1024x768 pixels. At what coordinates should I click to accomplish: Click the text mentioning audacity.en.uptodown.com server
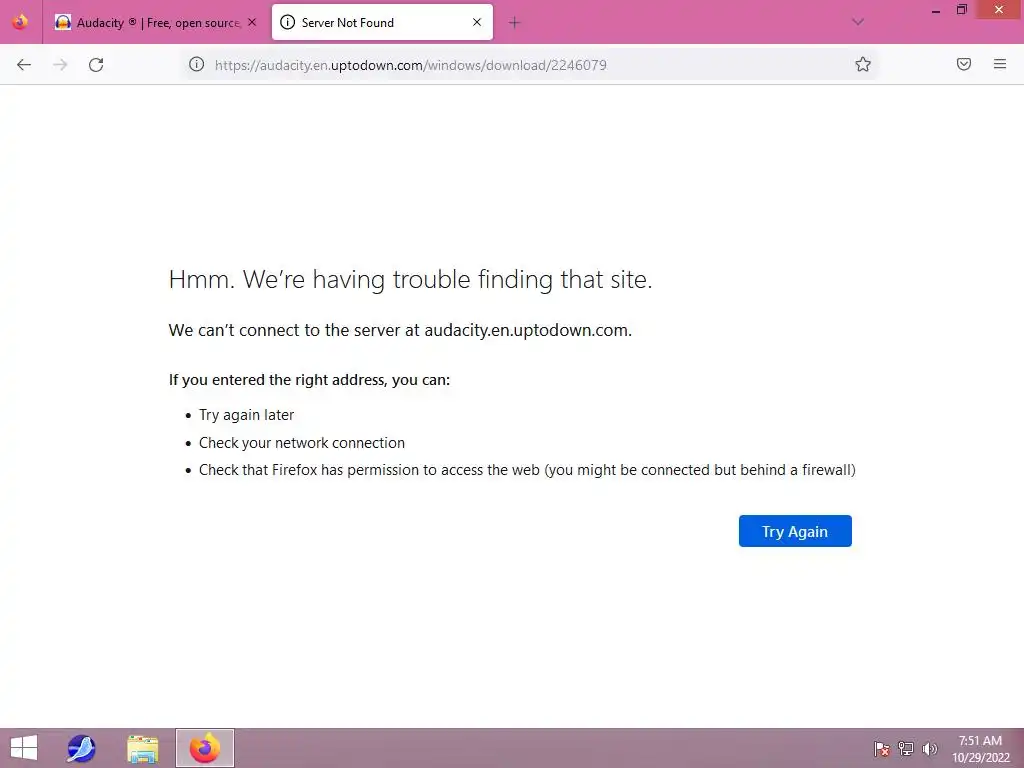coord(400,330)
